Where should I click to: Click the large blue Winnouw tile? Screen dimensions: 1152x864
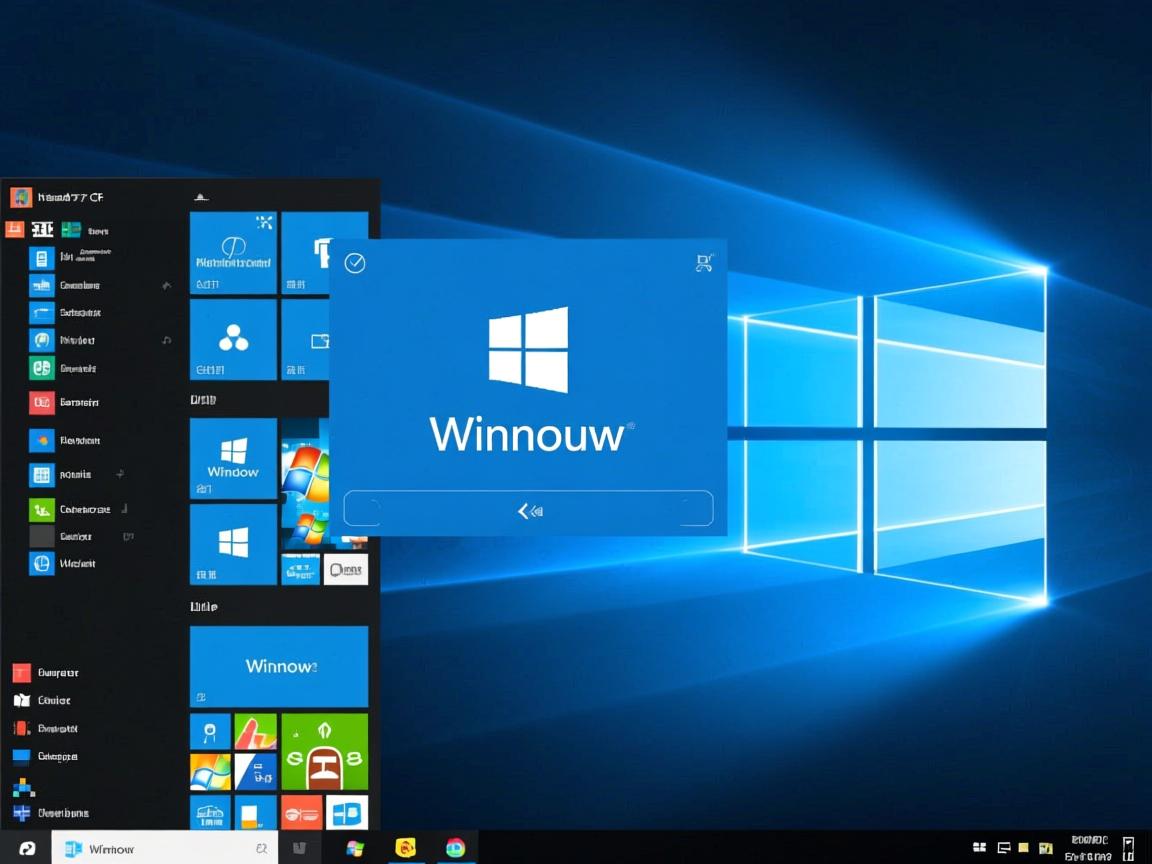point(279,666)
